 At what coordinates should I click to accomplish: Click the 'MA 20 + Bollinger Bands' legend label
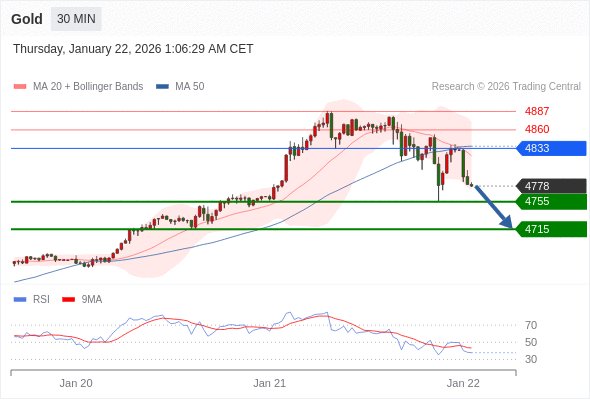click(x=88, y=87)
